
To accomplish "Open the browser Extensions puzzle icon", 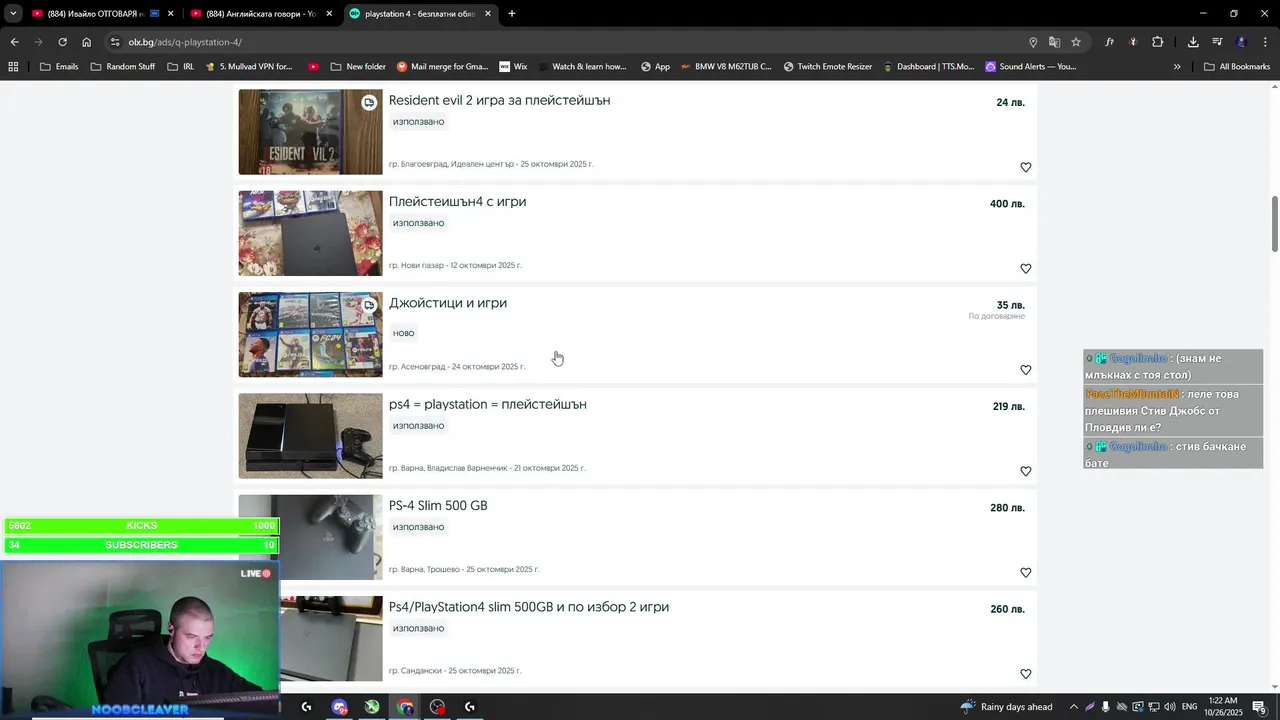I will point(1158,42).
